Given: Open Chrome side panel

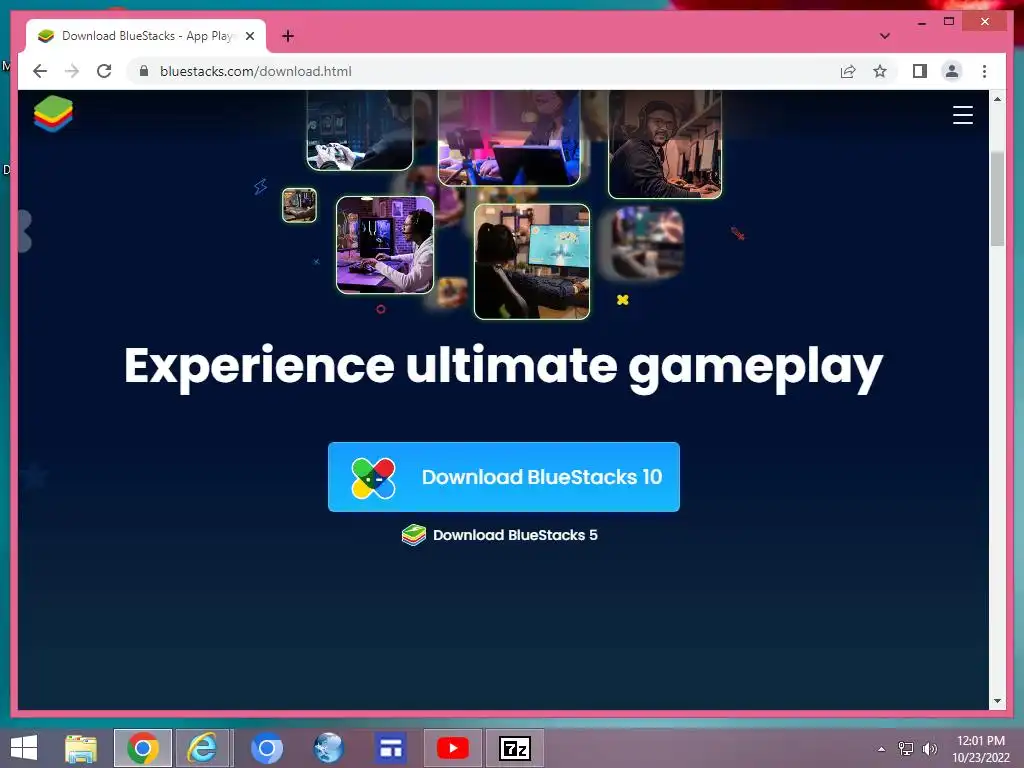Looking at the screenshot, I should tap(920, 71).
